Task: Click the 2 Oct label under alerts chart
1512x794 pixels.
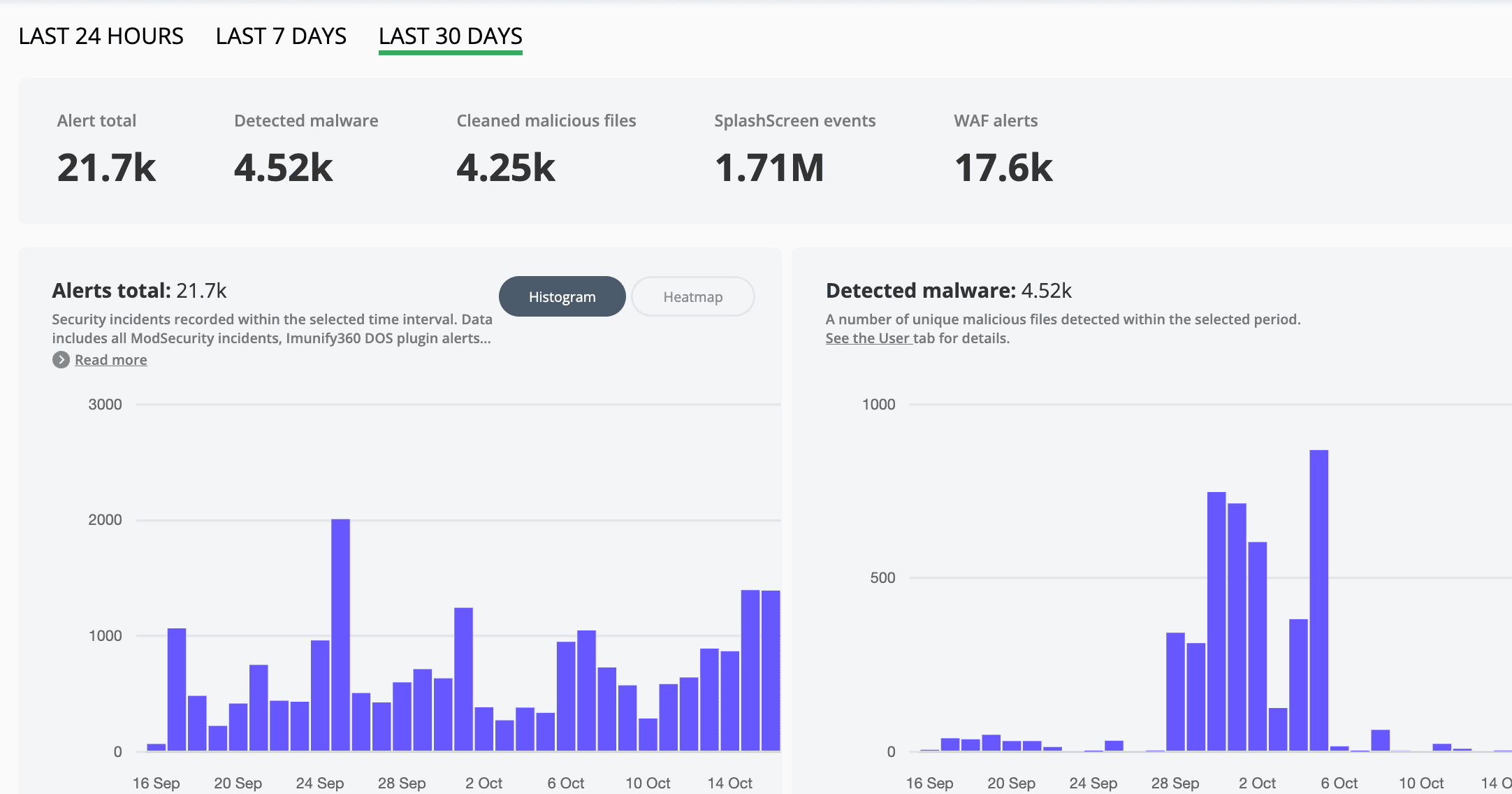Action: tap(484, 784)
